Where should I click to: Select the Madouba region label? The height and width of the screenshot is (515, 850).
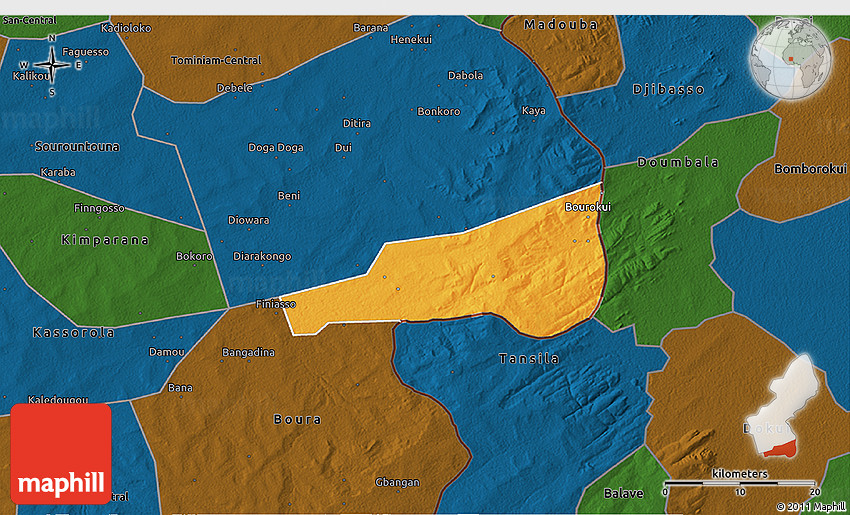point(560,24)
